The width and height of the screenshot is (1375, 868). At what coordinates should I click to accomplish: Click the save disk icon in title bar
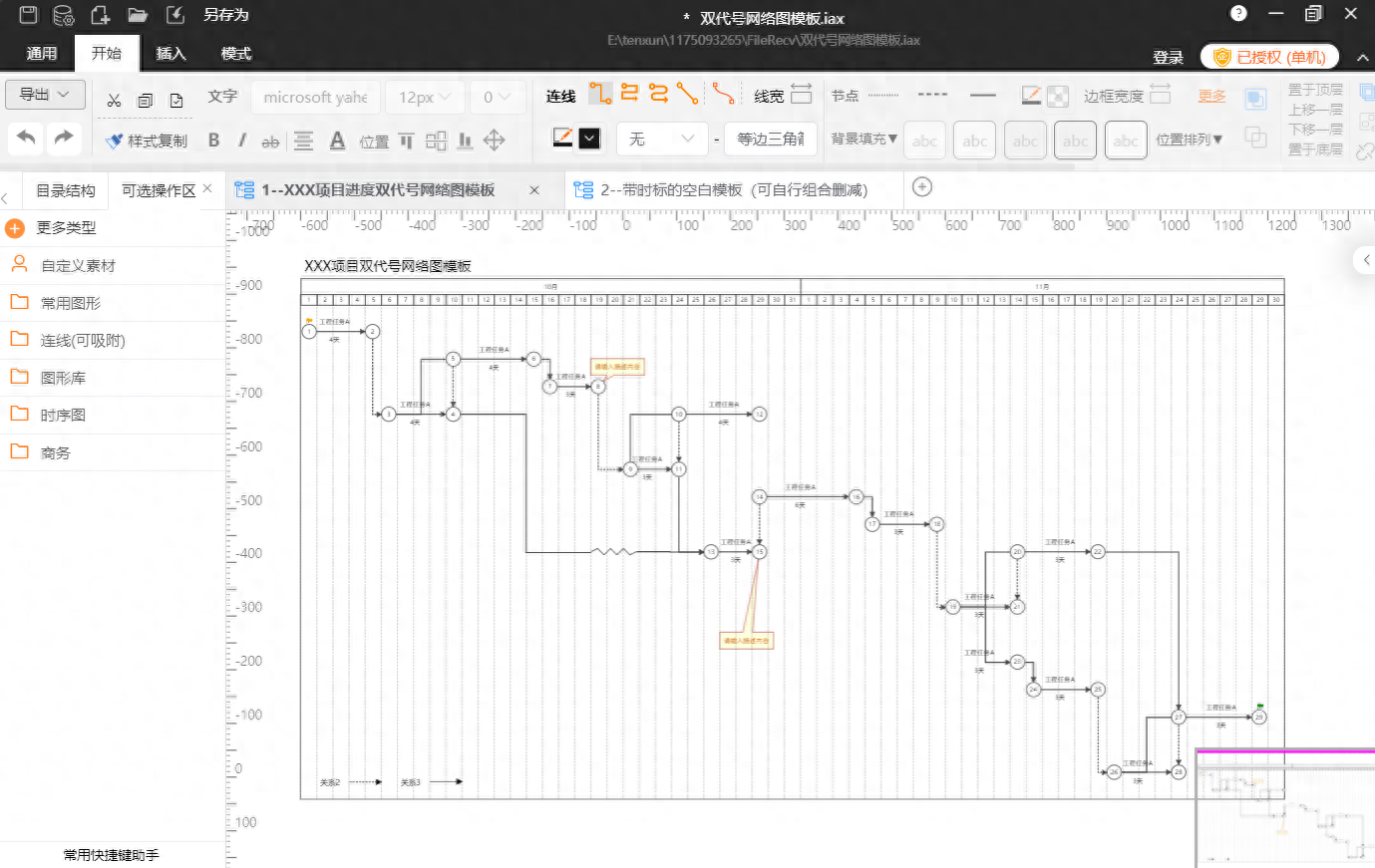click(28, 15)
